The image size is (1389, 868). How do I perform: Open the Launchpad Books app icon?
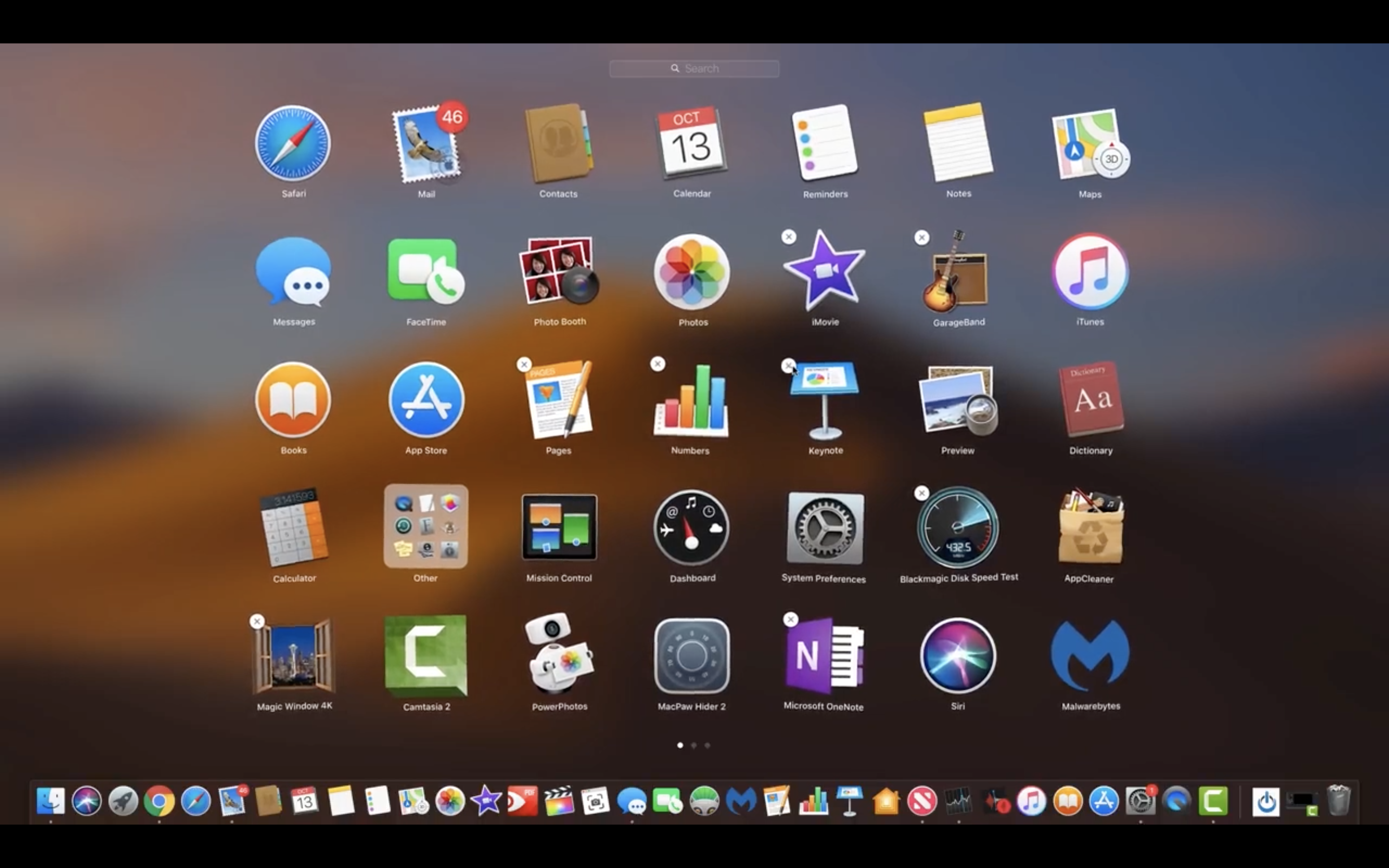293,400
